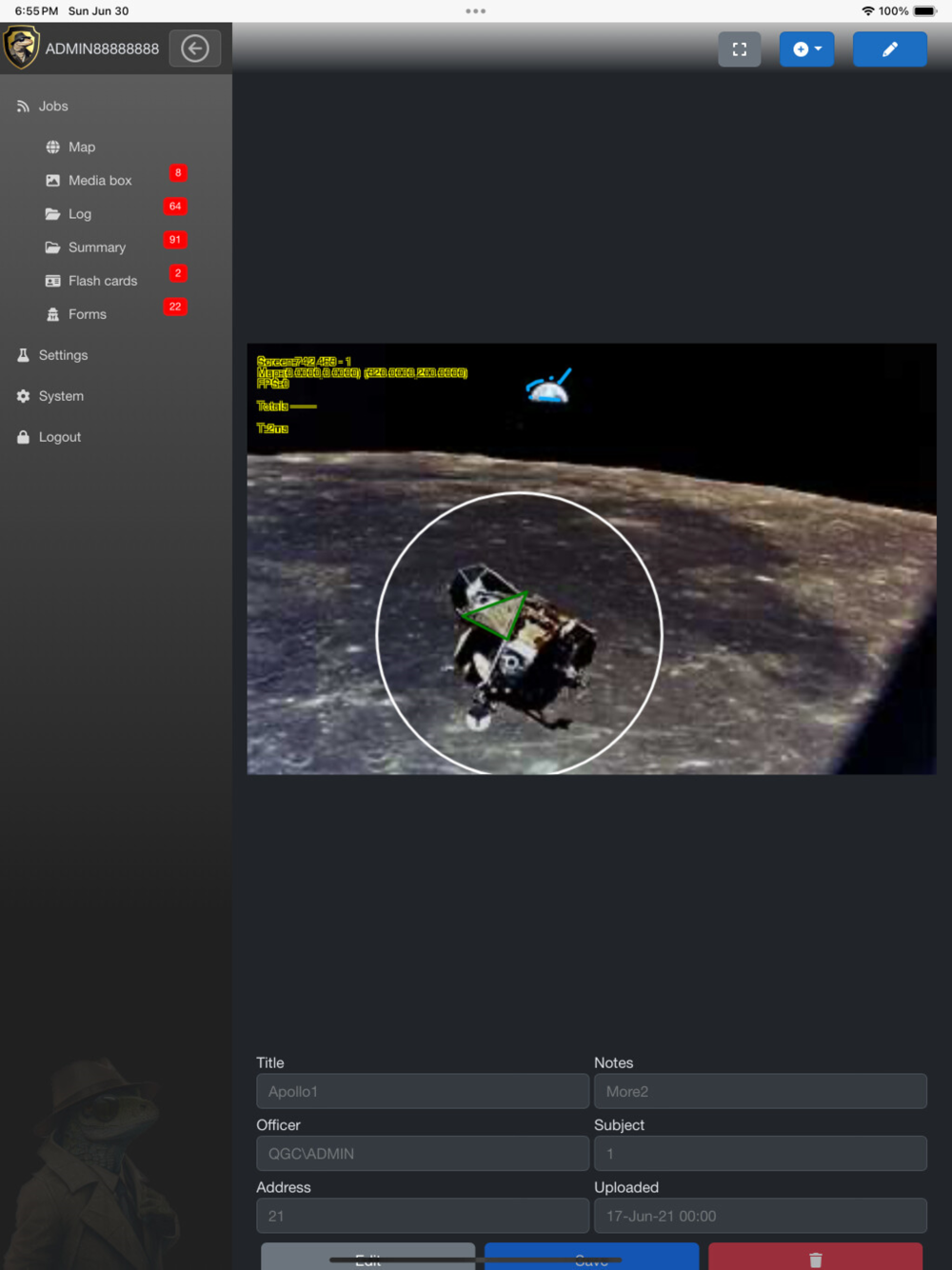Click the Officer field showing QGC\ADMIN

pyautogui.click(x=423, y=1154)
